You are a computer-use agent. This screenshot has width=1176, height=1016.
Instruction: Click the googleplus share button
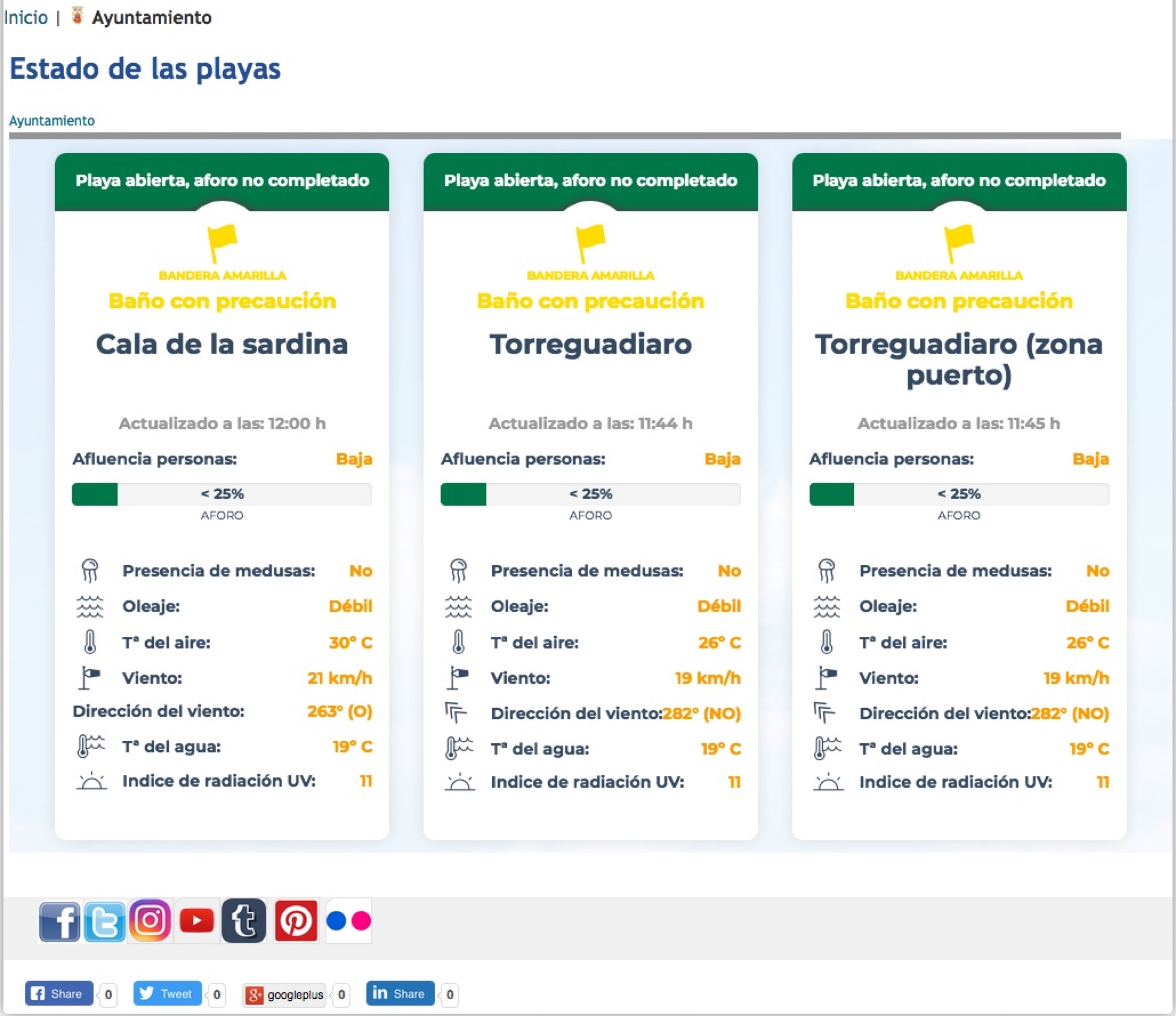[285, 995]
